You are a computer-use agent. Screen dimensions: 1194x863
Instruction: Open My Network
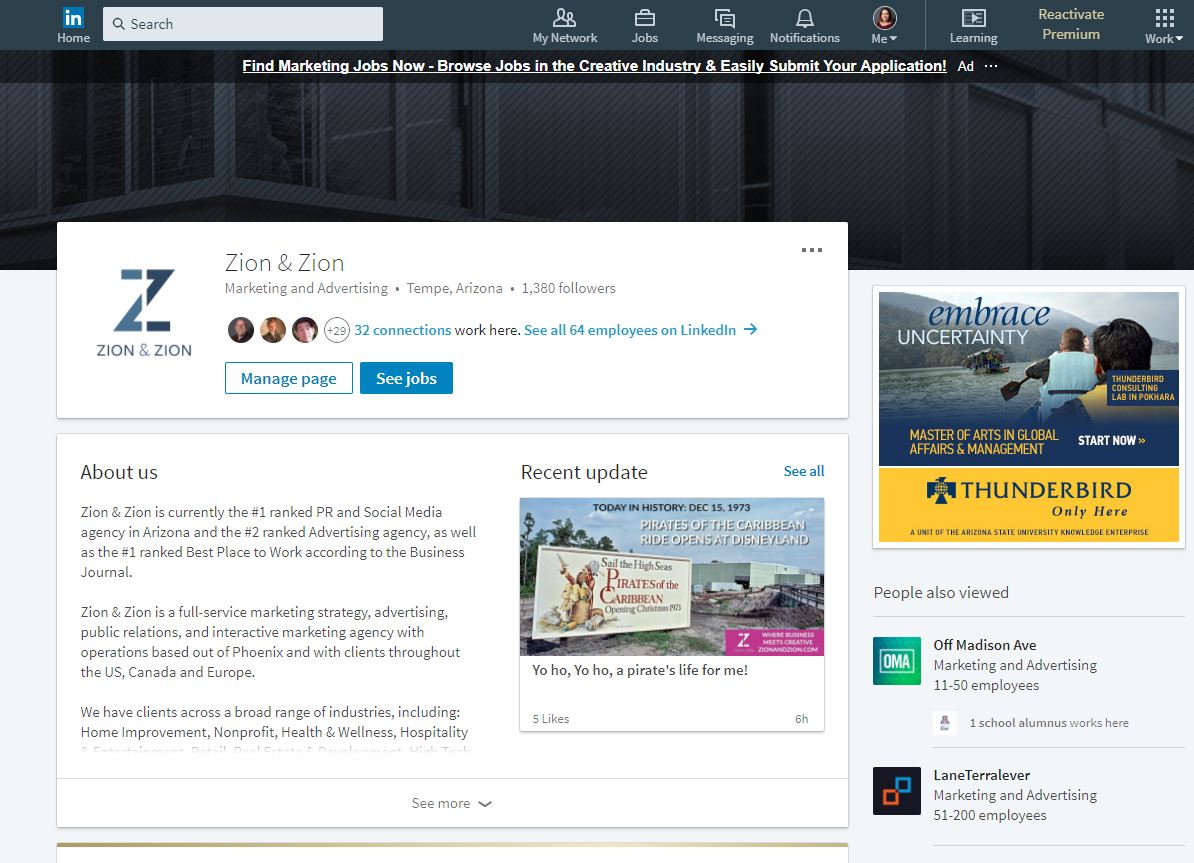(564, 24)
